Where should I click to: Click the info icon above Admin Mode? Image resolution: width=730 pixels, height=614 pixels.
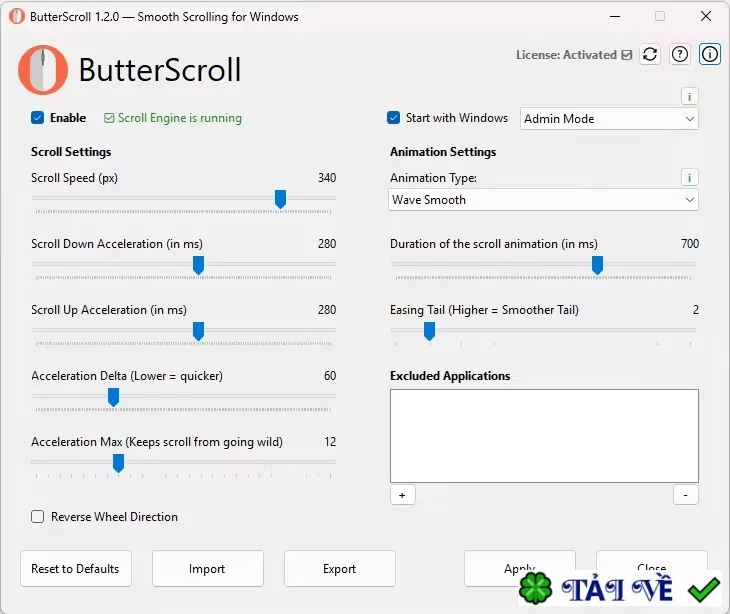[689, 97]
